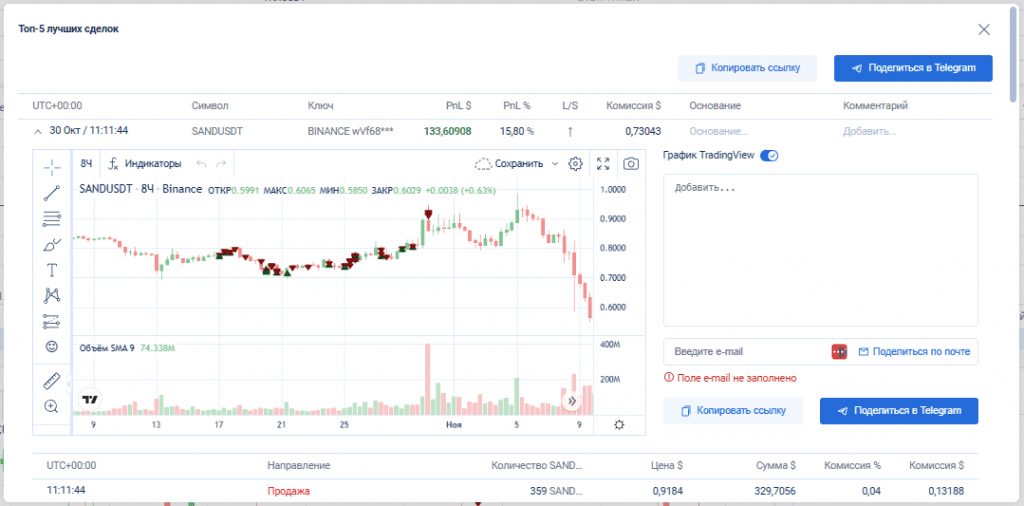
Task: Click the Символ column header
Action: (210, 106)
